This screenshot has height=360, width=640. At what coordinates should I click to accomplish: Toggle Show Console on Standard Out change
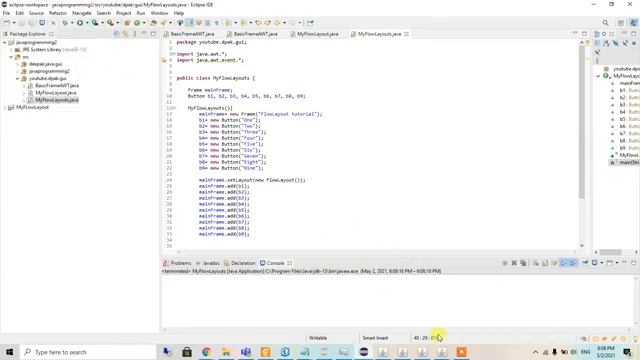click(563, 263)
